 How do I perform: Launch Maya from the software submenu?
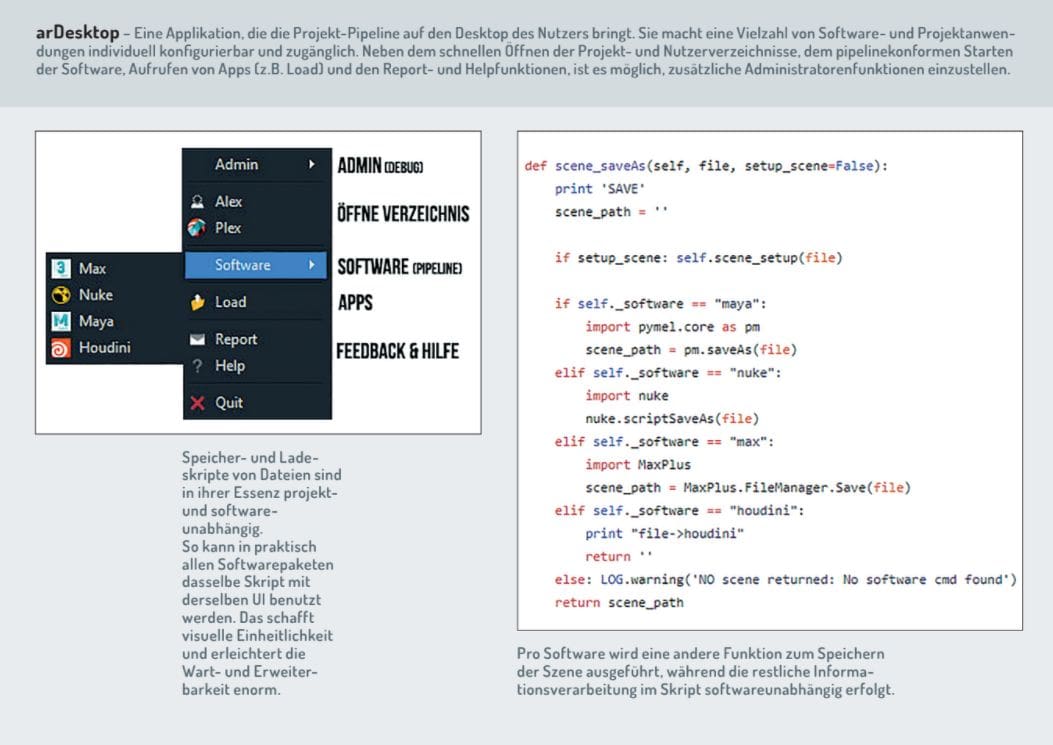point(114,321)
